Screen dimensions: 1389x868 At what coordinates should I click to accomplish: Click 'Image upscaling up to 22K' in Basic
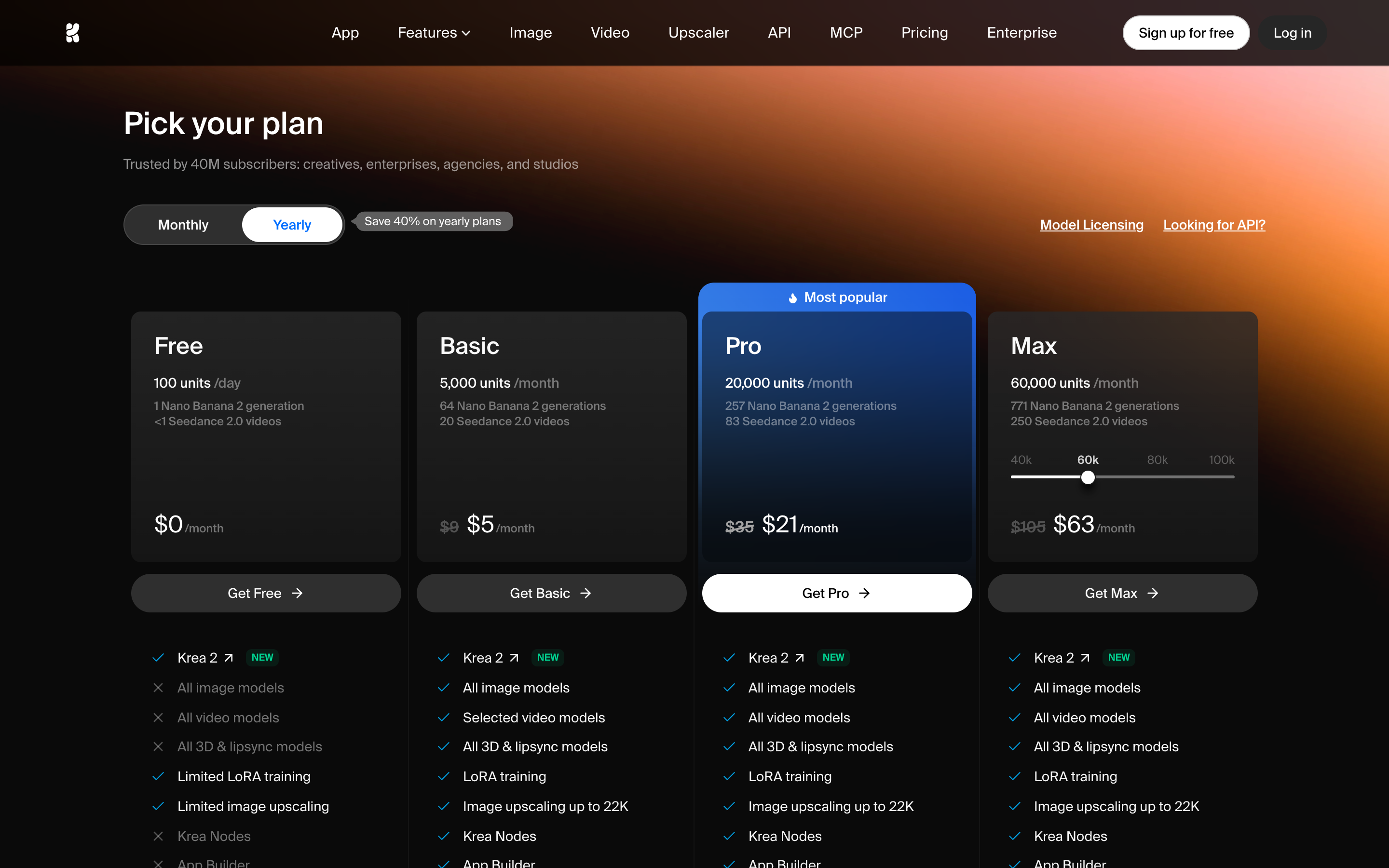tap(545, 807)
